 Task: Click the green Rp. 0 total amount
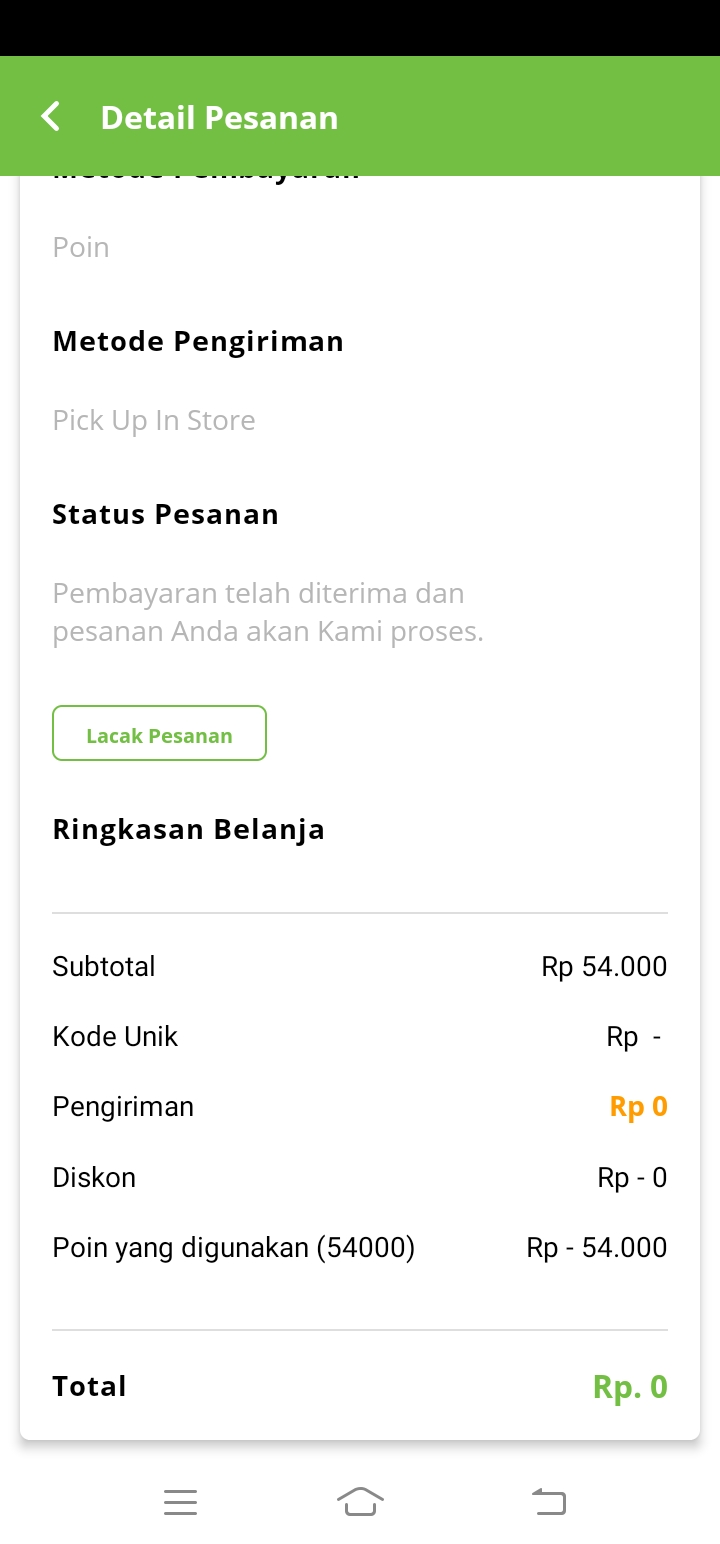pos(629,1387)
